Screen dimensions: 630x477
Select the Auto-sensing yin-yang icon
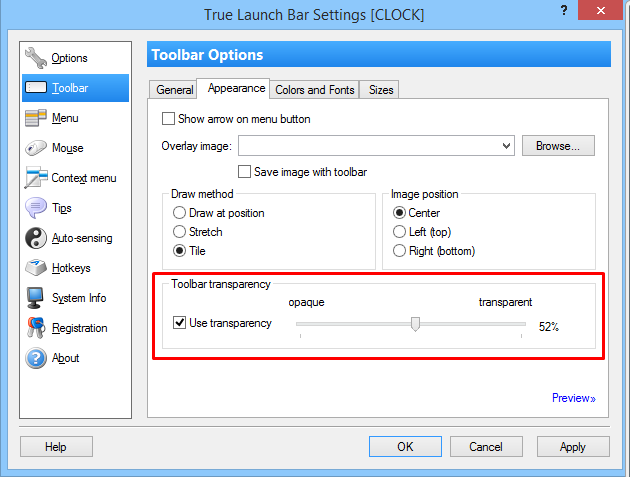(x=36, y=238)
